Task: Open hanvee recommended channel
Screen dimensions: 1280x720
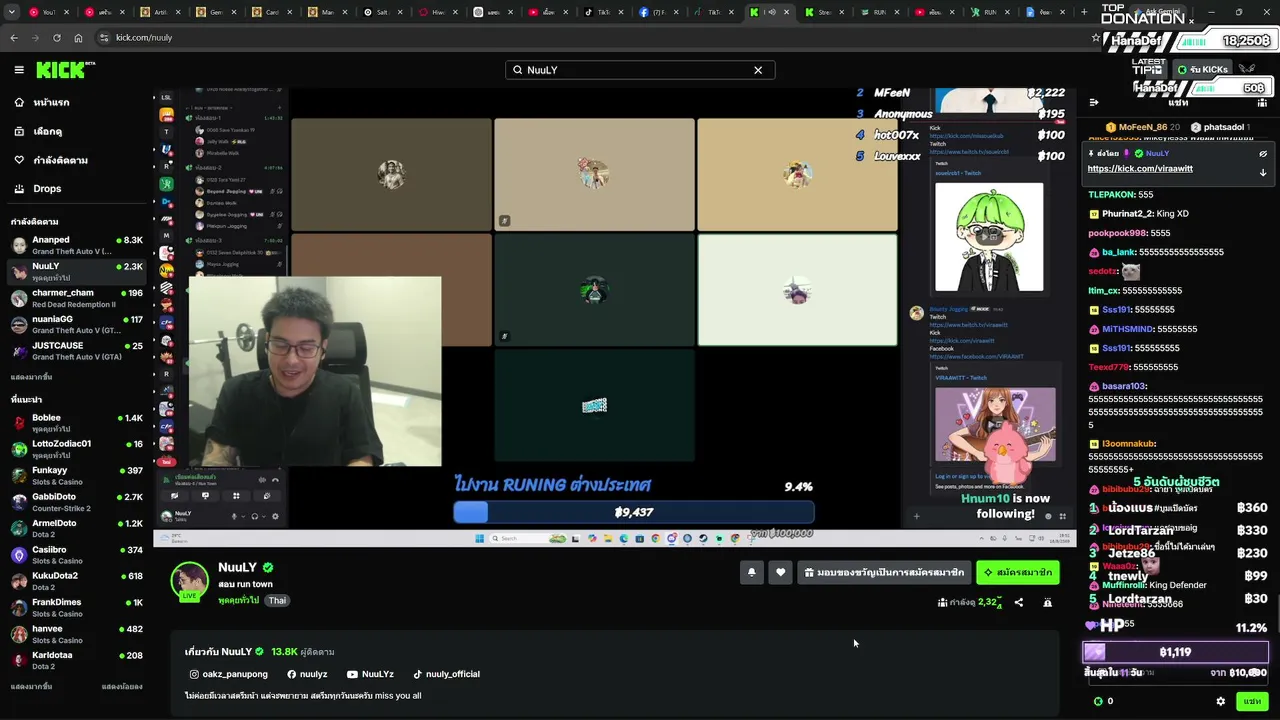Action: (x=77, y=634)
